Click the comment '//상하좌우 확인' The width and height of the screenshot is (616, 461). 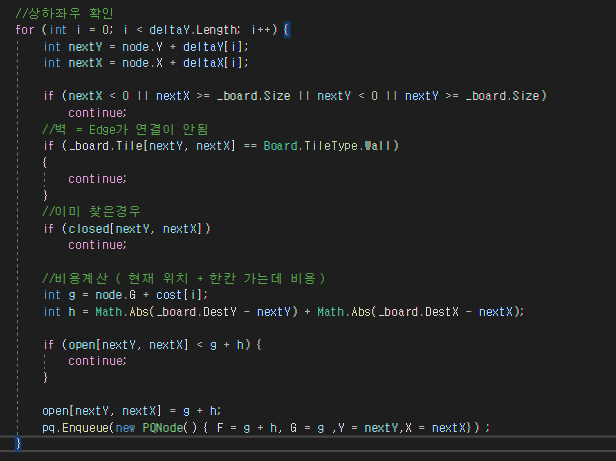tap(64, 13)
